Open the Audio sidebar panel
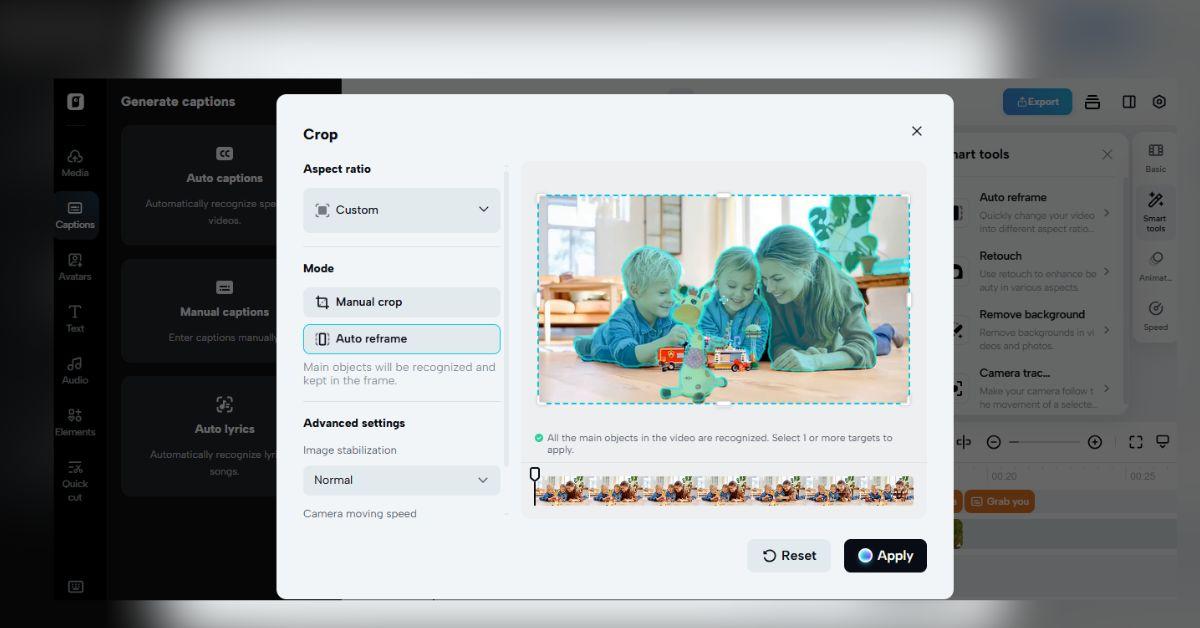The height and width of the screenshot is (628, 1200). [75, 370]
